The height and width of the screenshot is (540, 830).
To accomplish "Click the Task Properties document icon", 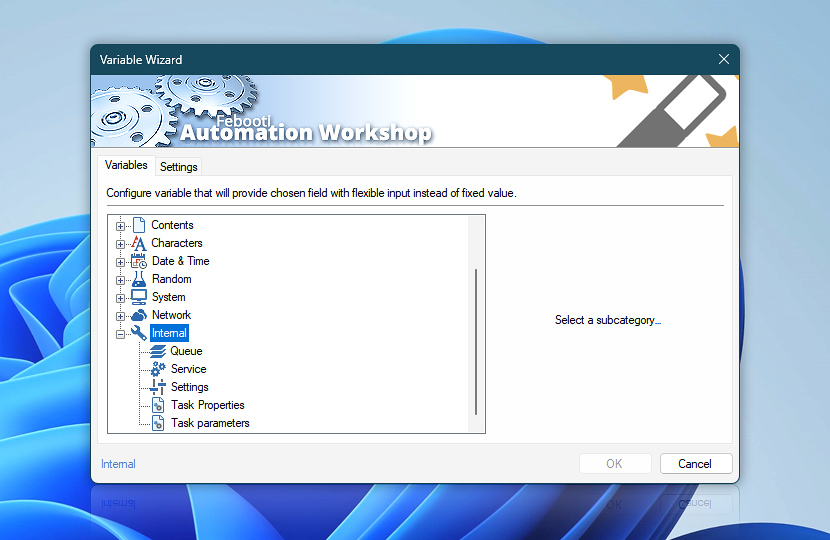I will pos(158,405).
